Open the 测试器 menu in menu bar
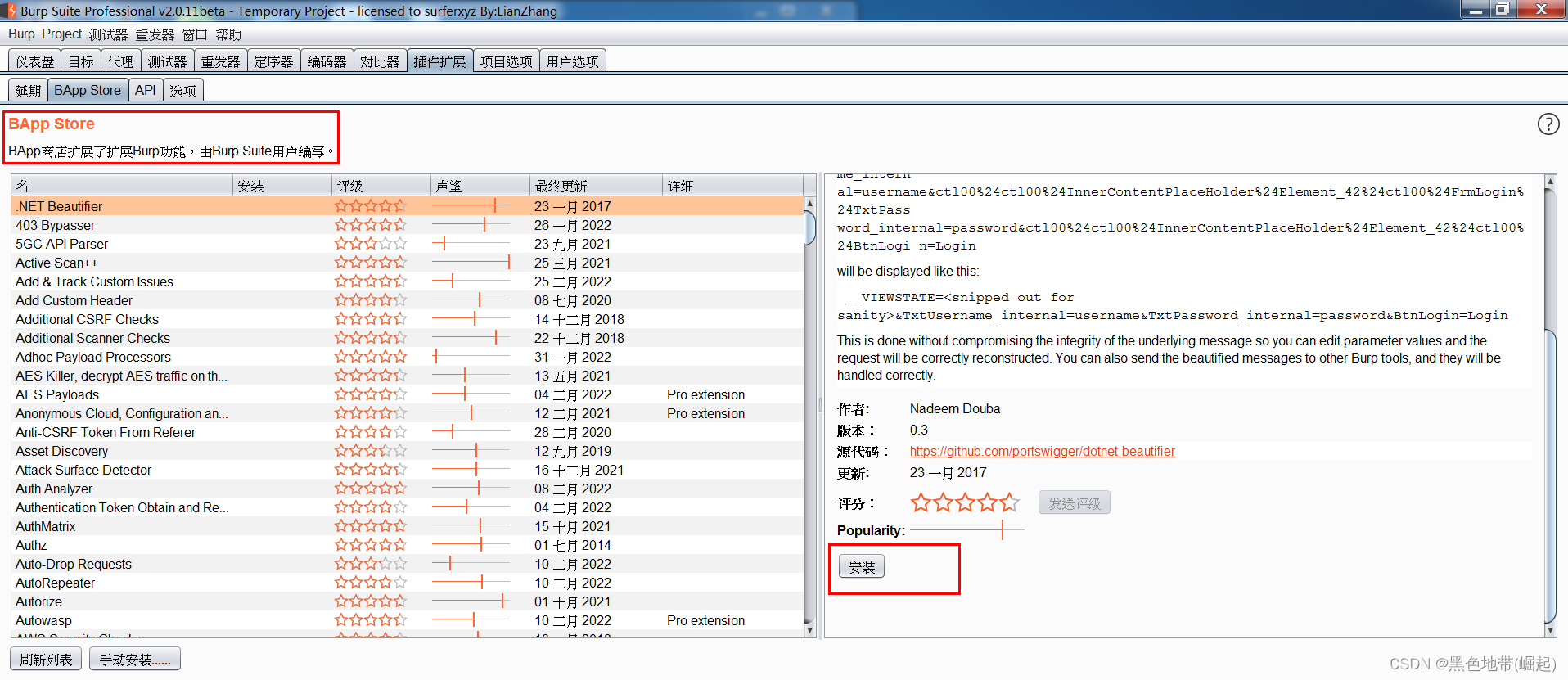Screen dimensions: 1568x680 click(x=108, y=34)
